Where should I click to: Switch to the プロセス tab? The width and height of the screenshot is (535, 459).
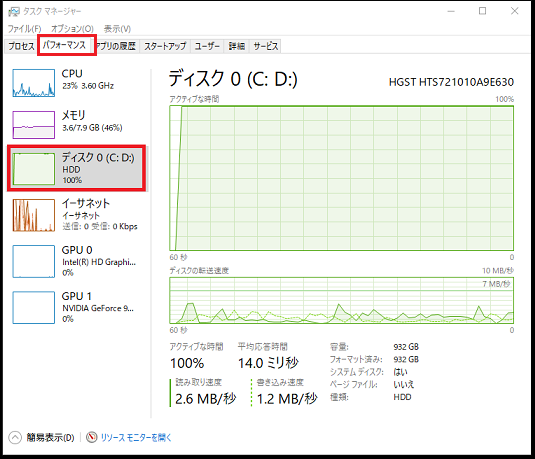point(21,46)
